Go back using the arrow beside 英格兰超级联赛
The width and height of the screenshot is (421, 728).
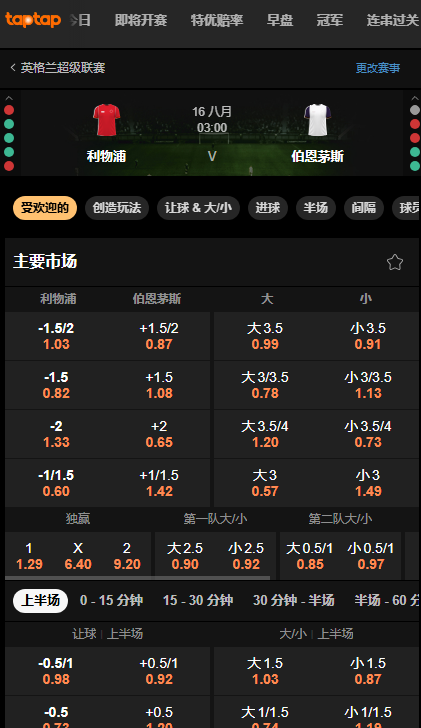[x=13, y=68]
